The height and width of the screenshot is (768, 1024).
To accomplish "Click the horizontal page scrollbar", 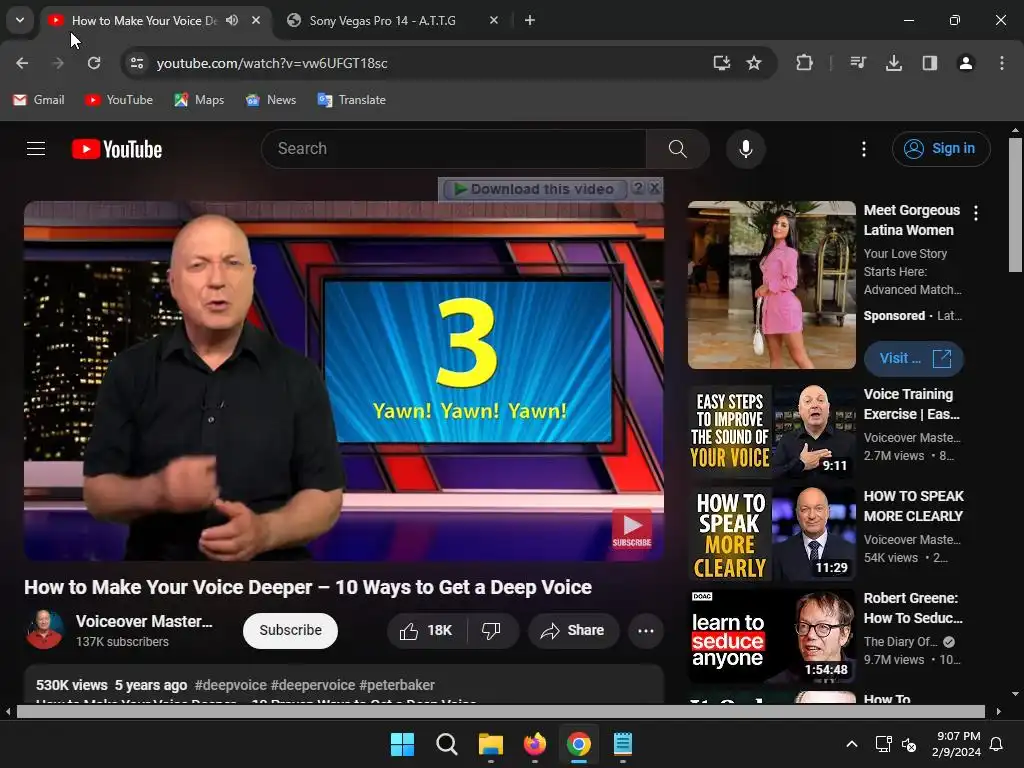I will (x=500, y=711).
